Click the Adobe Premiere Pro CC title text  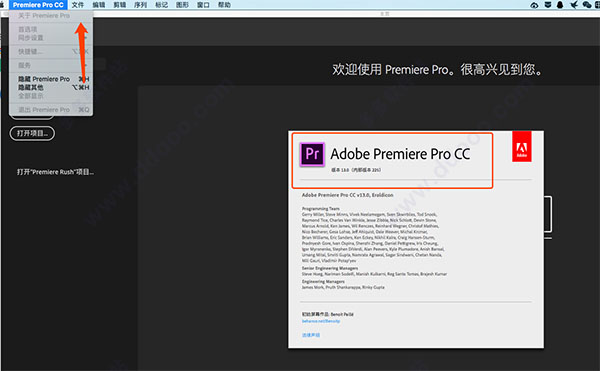400,154
